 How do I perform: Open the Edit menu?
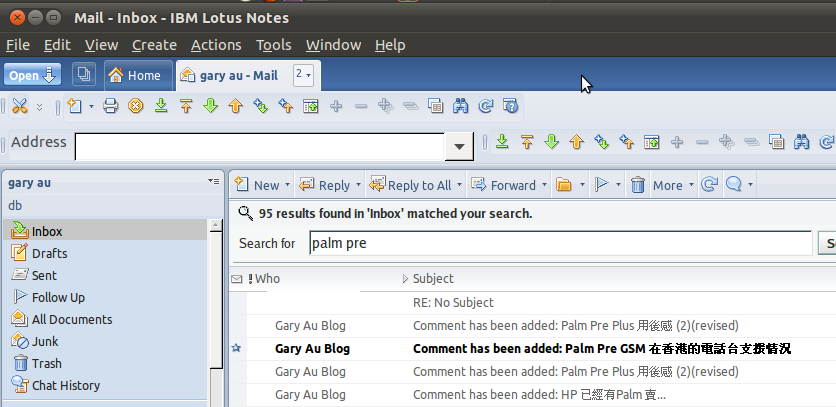[57, 45]
